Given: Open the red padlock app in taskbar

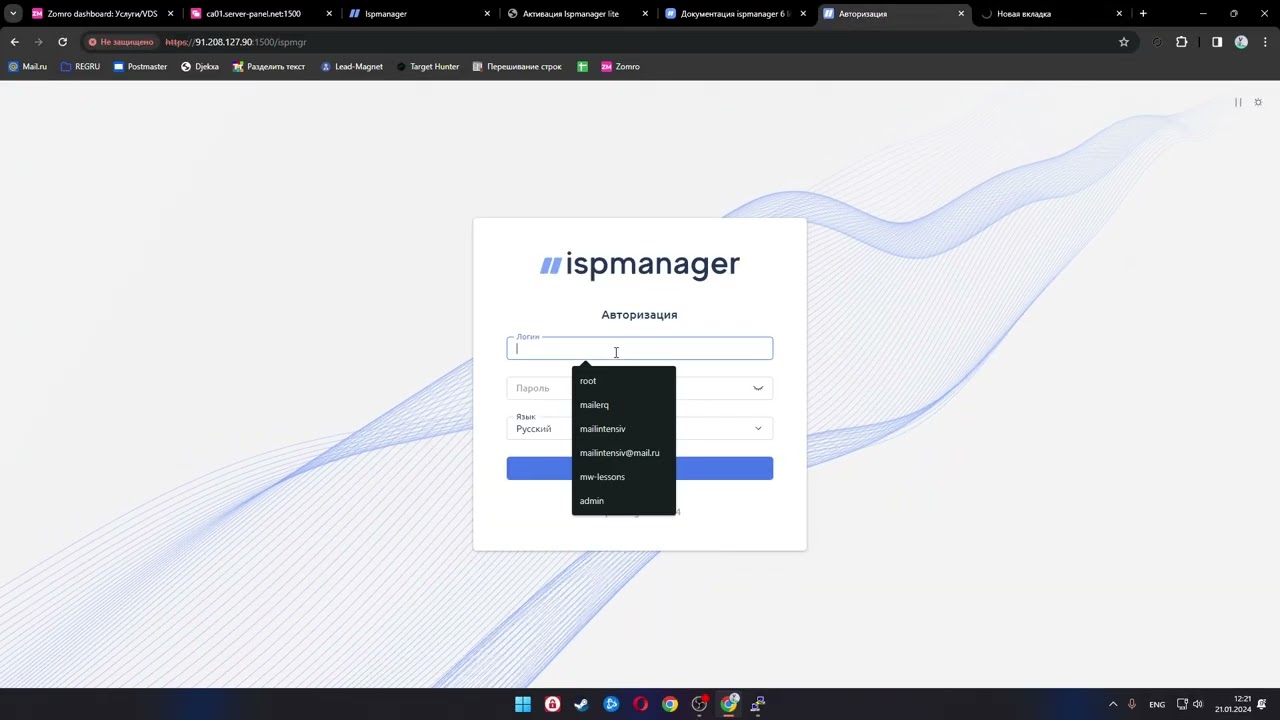Looking at the screenshot, I should click(552, 704).
